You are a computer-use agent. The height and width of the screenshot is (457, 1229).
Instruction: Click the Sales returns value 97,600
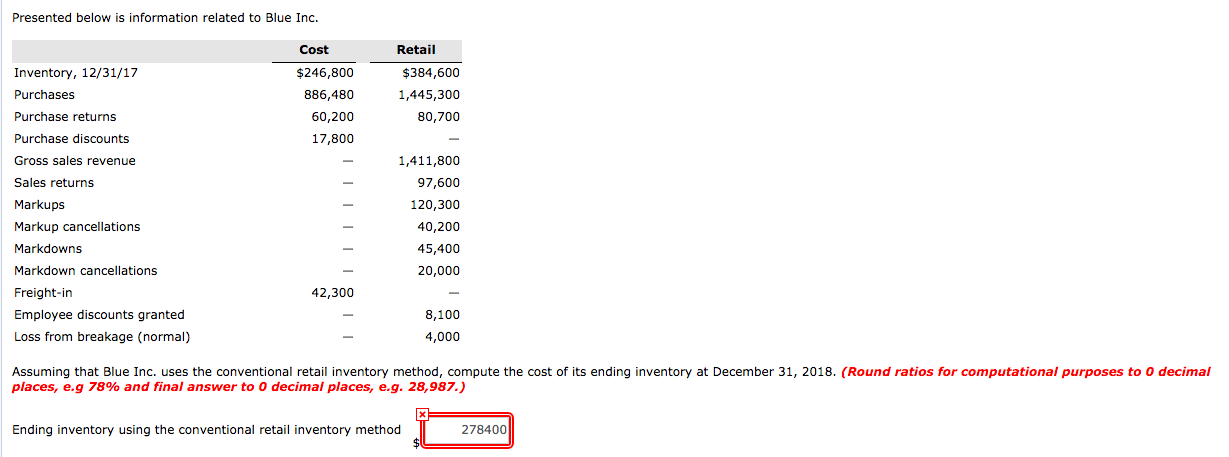(439, 183)
